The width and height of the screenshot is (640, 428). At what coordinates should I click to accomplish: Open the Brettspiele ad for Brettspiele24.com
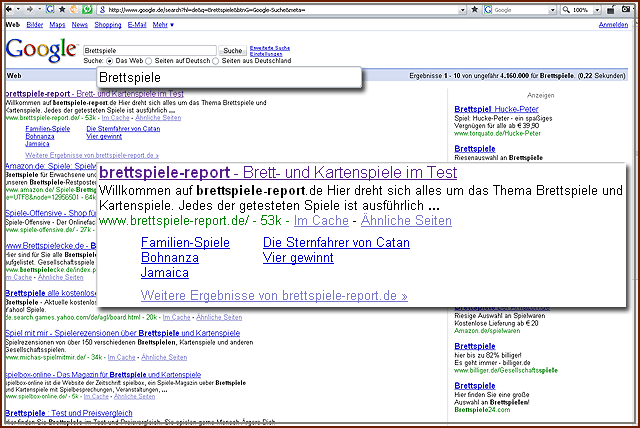[475, 386]
